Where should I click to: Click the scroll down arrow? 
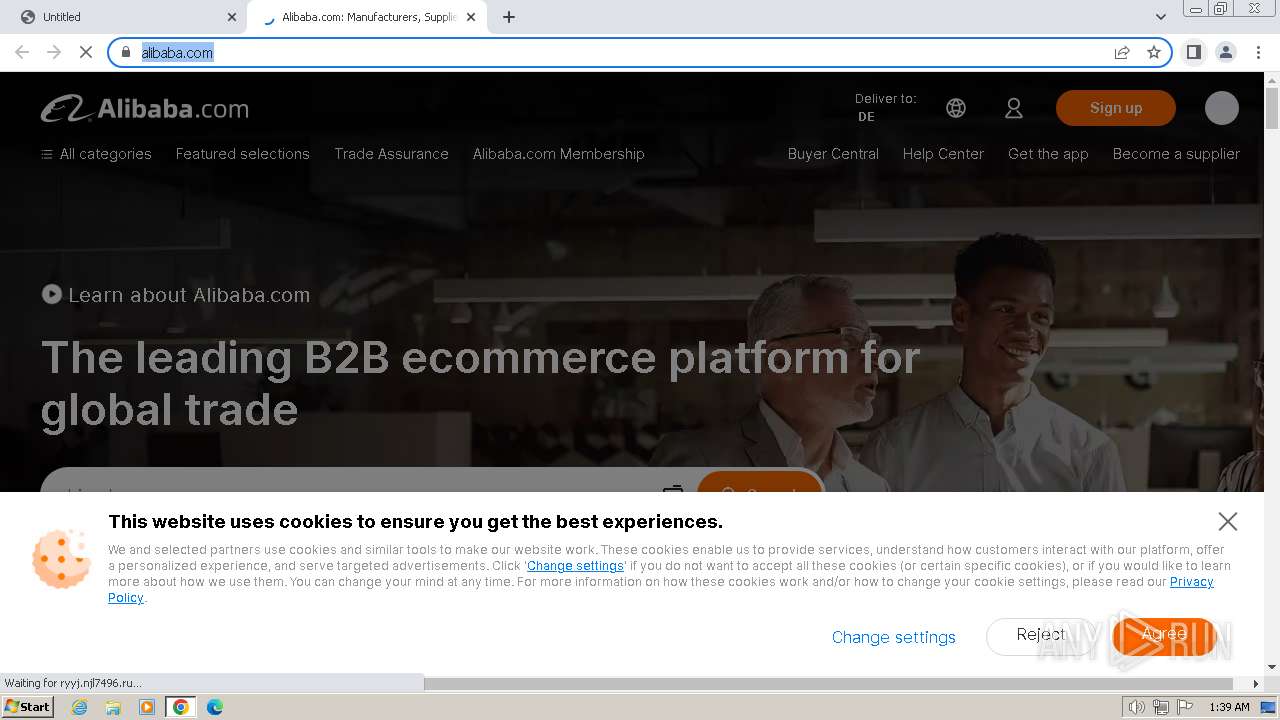[x=1272, y=667]
